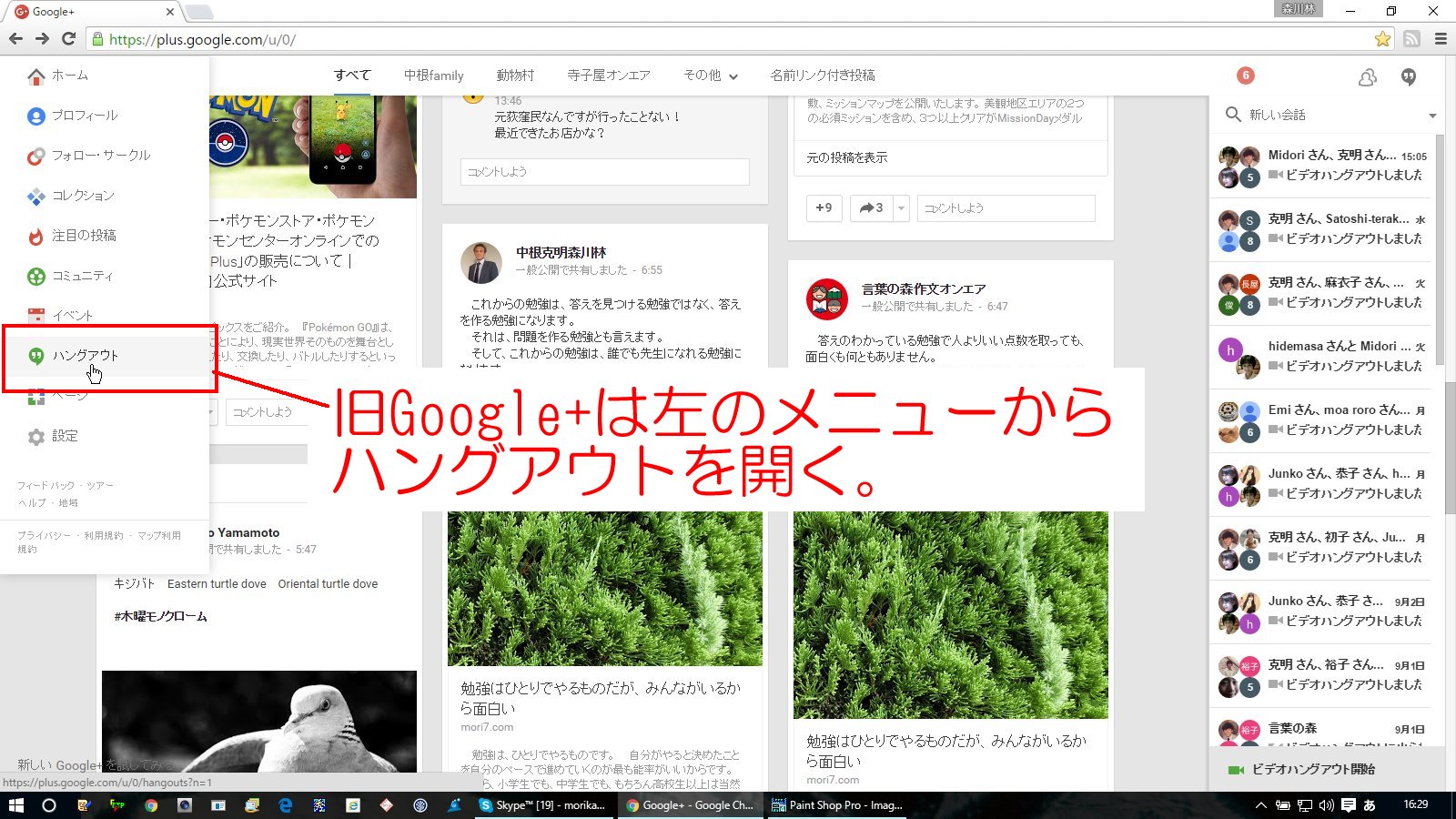
Task: Click the 新しい会話 search field
Action: pyautogui.click(x=1330, y=115)
